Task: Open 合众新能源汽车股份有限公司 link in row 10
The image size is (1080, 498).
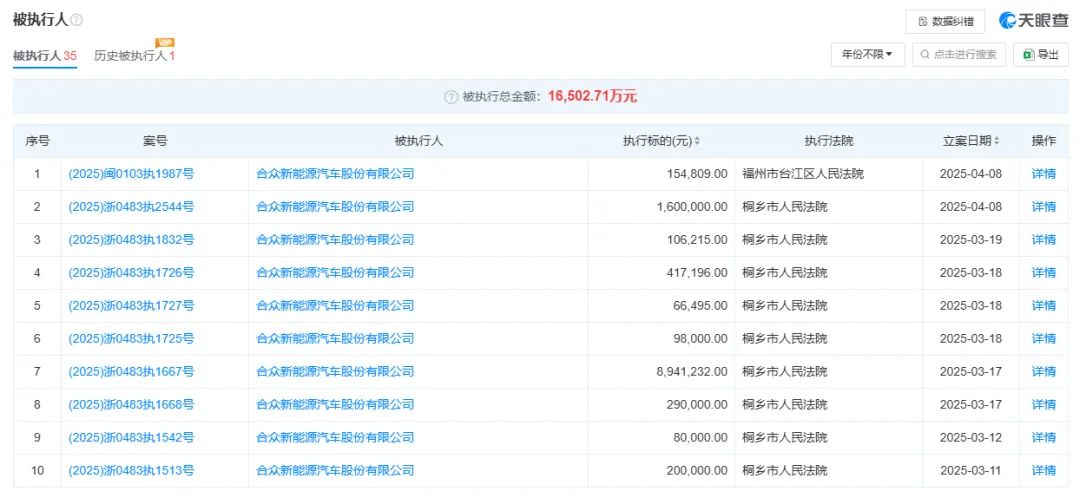Action: pyautogui.click(x=335, y=471)
